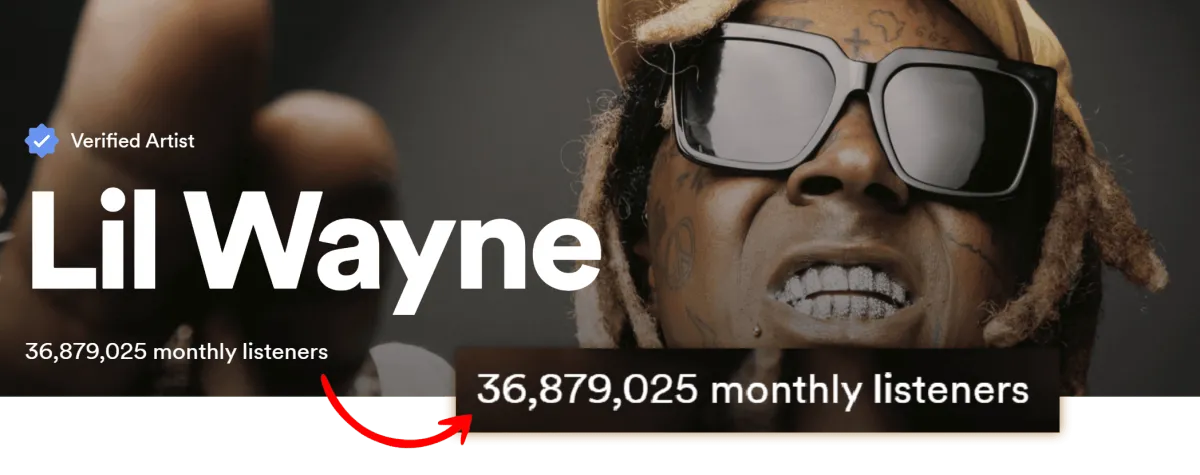Click the number 36,879,025 in the enlarged callout

point(586,391)
